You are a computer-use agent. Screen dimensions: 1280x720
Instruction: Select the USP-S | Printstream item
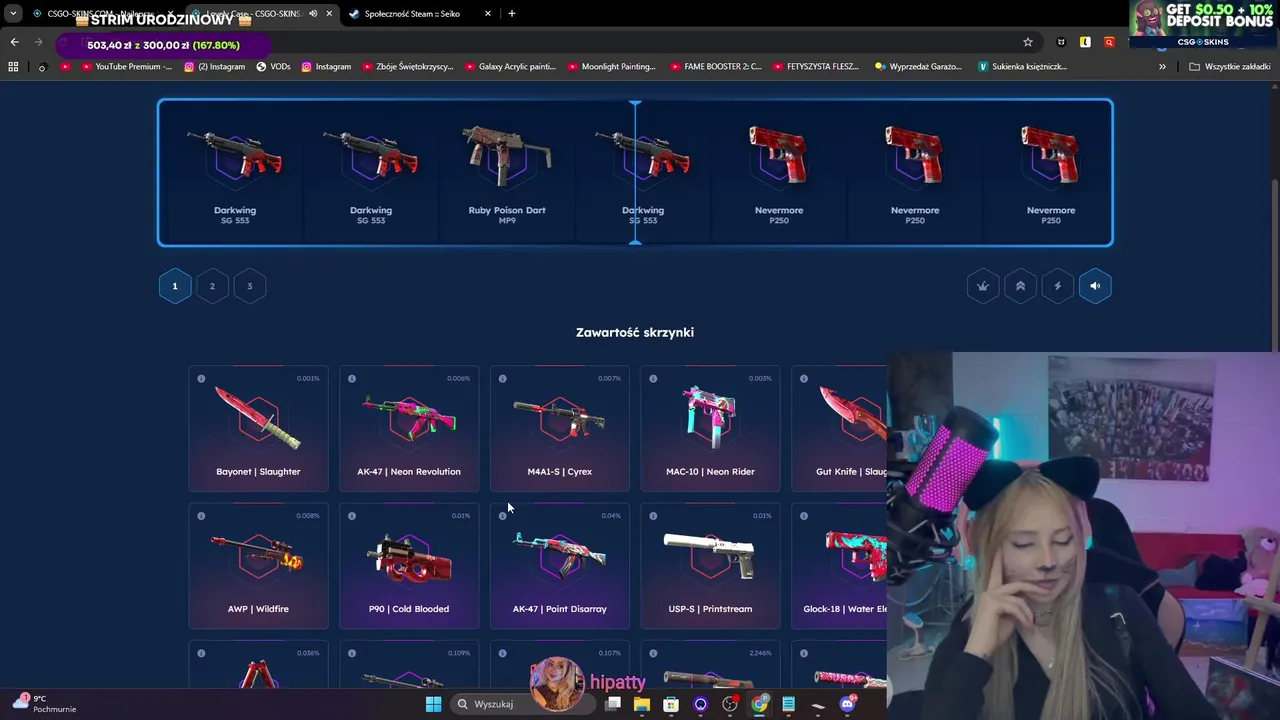pos(710,566)
